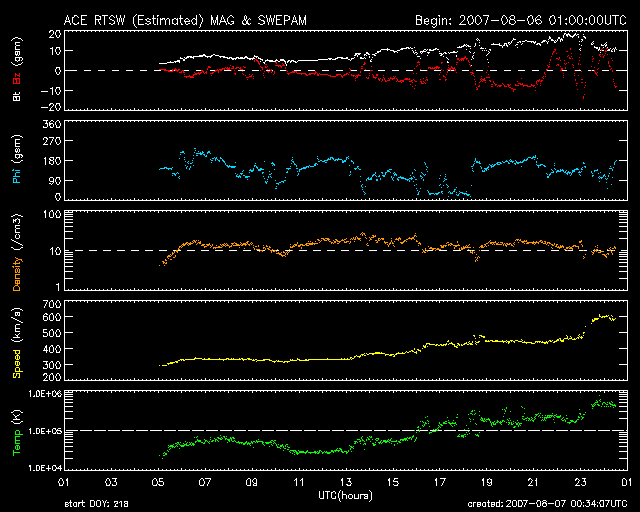Click the '1.0E+06' temperature tick label

coord(45,394)
